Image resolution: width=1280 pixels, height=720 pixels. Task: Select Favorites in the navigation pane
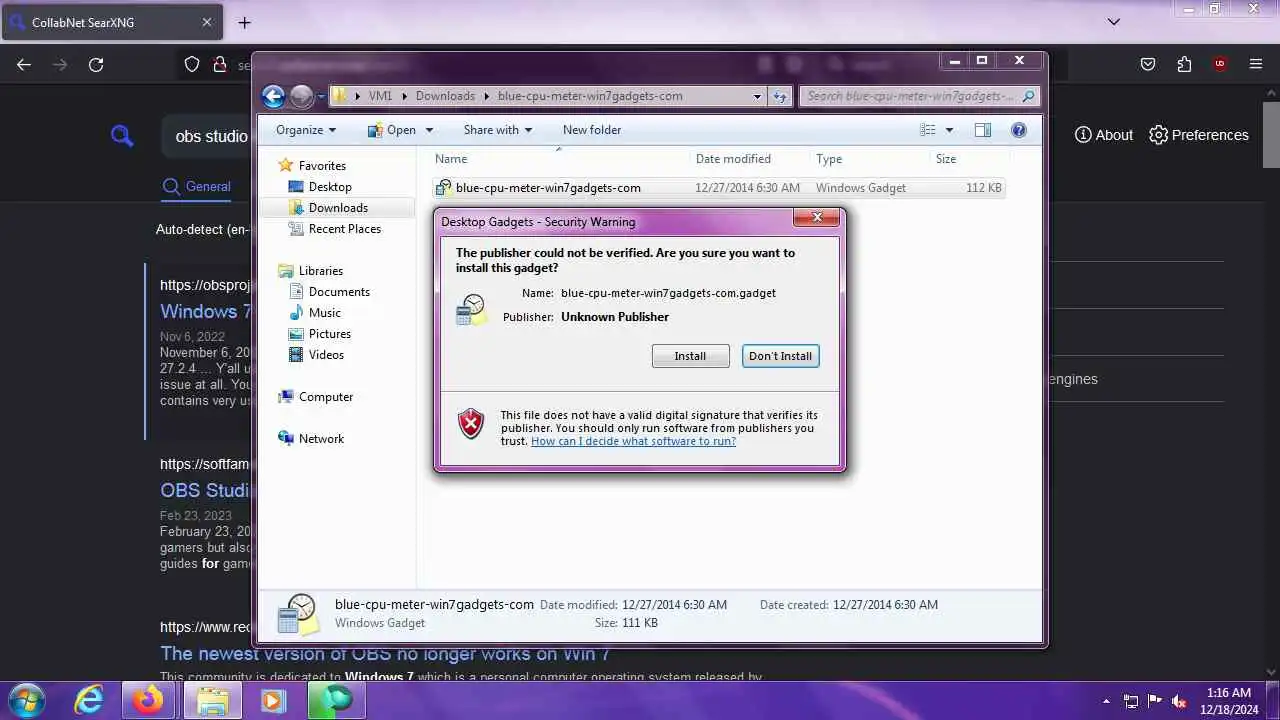pyautogui.click(x=322, y=166)
